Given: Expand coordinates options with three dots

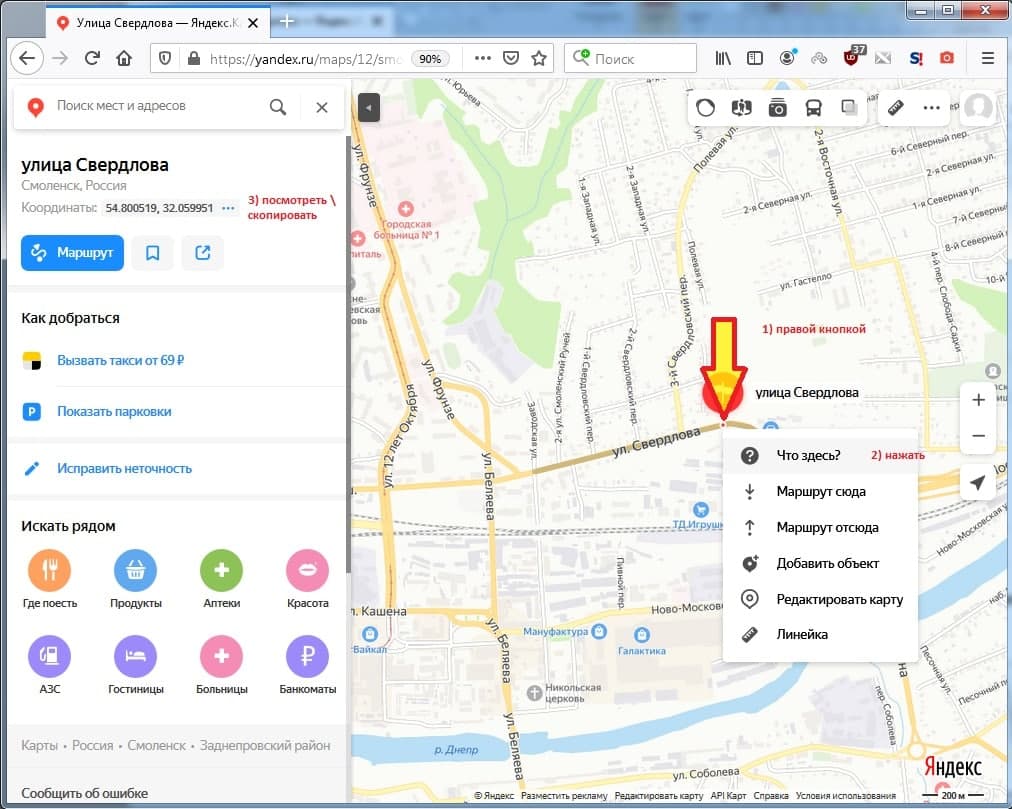Looking at the screenshot, I should (x=228, y=208).
